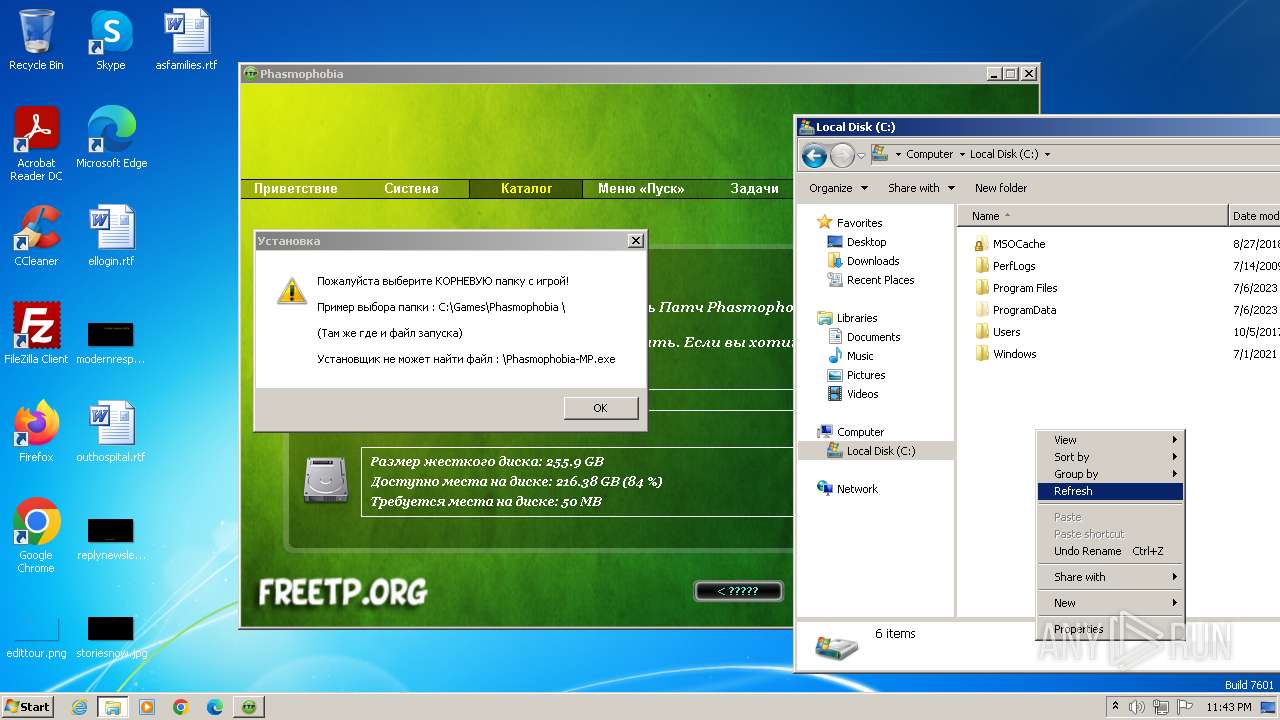
Task: Open the Recycle Bin desktop icon
Action: coord(36,40)
